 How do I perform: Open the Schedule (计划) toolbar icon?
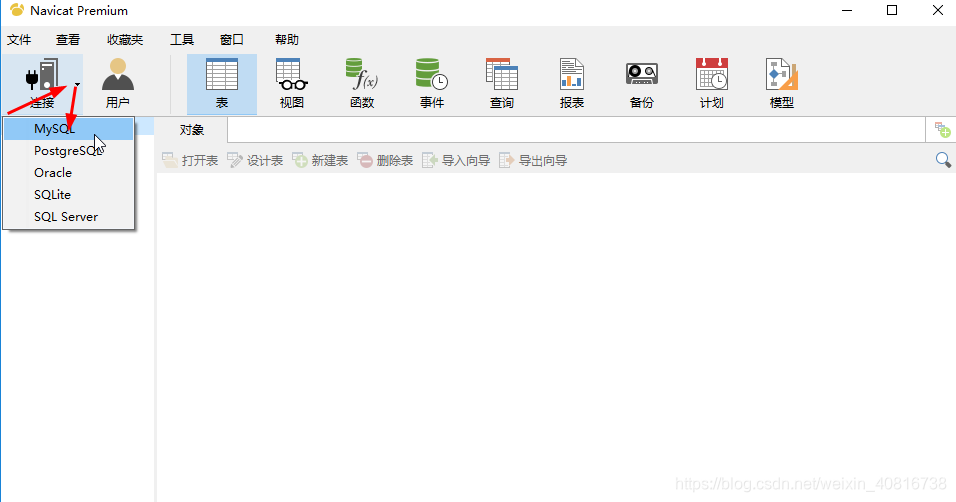coord(712,84)
